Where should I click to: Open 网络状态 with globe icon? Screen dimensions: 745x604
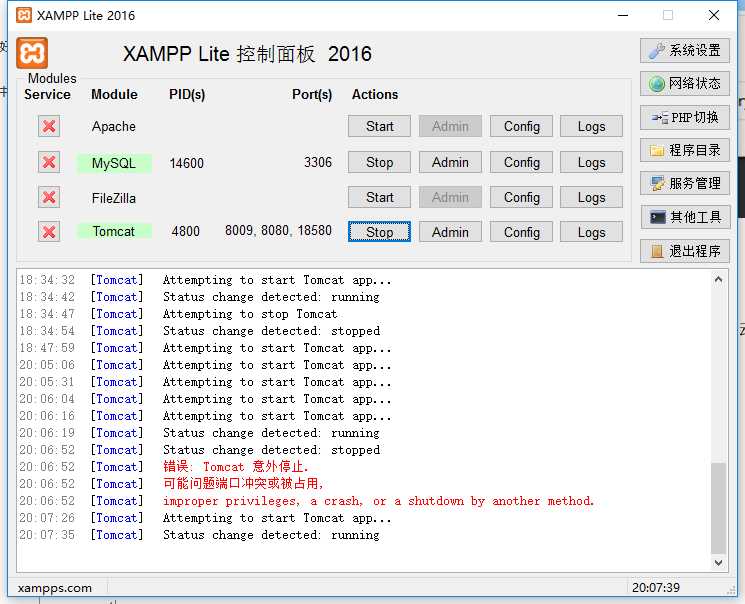pos(685,84)
